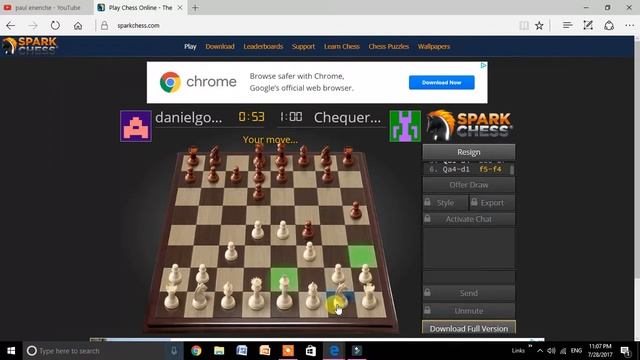
Task: Click the site lock icon in address bar
Action: pyautogui.click(x=104, y=25)
